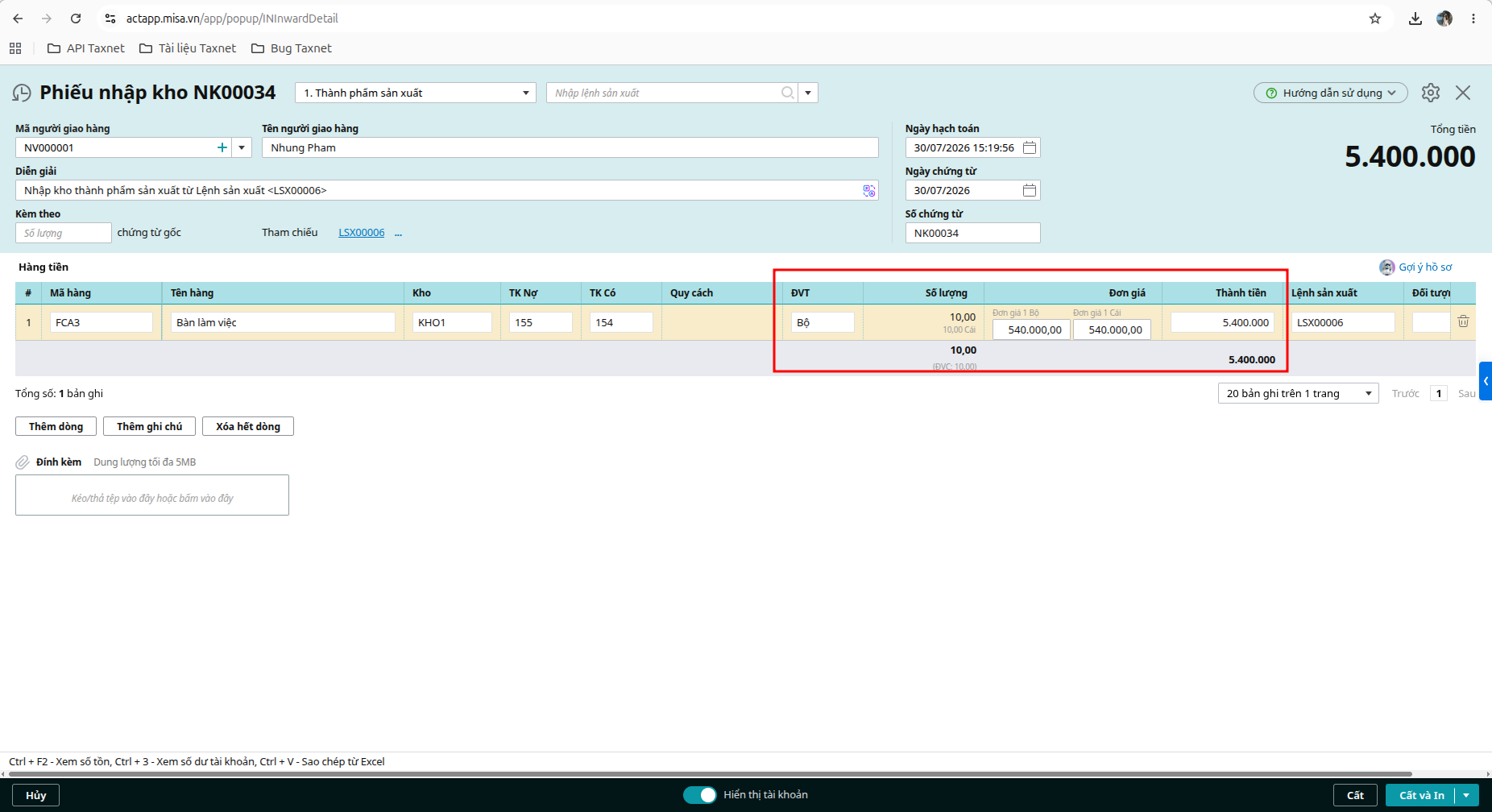Image resolution: width=1492 pixels, height=812 pixels.
Task: Click the Thêm dòng button
Action: coord(56,426)
